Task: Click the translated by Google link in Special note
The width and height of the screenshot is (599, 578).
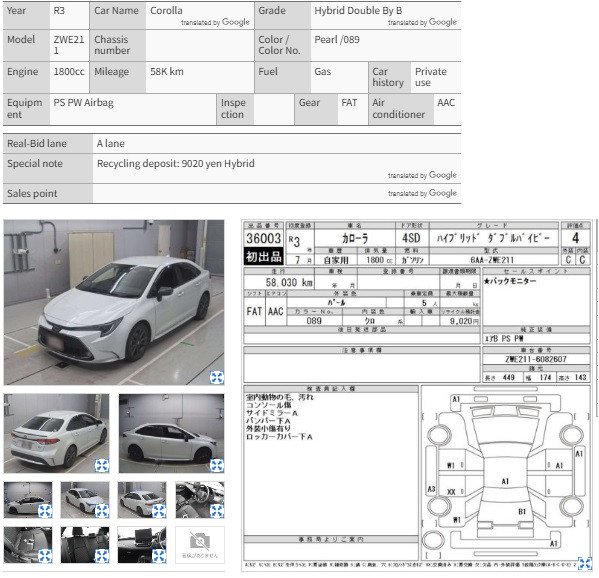Action: pos(422,175)
